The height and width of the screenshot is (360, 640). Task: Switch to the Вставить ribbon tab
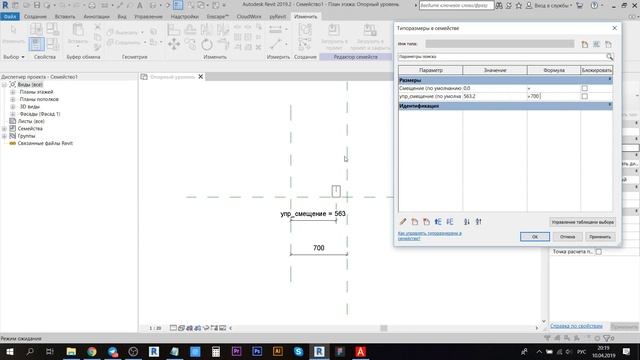(x=65, y=16)
